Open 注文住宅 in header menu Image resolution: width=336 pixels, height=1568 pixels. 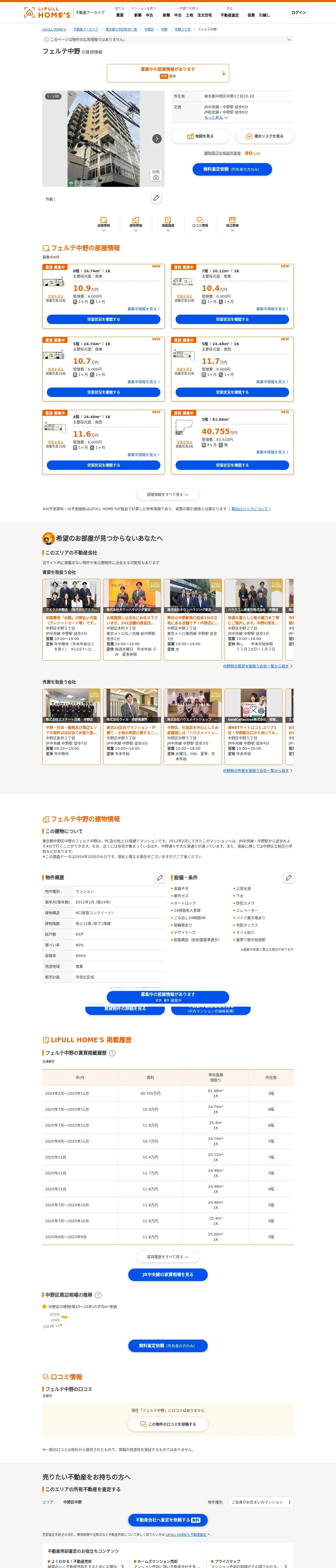pos(204,15)
